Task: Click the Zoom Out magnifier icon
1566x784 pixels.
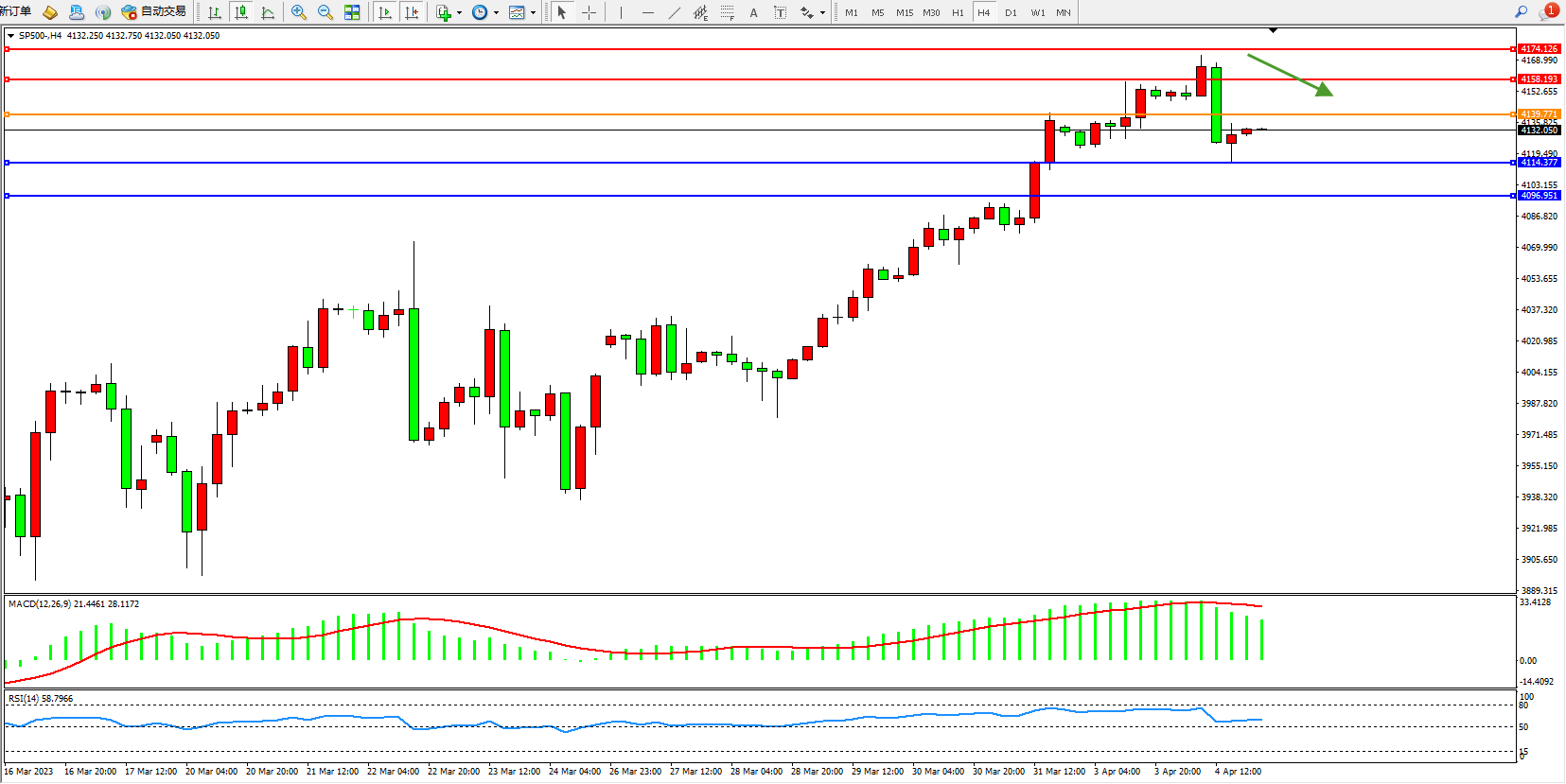Action: [326, 12]
